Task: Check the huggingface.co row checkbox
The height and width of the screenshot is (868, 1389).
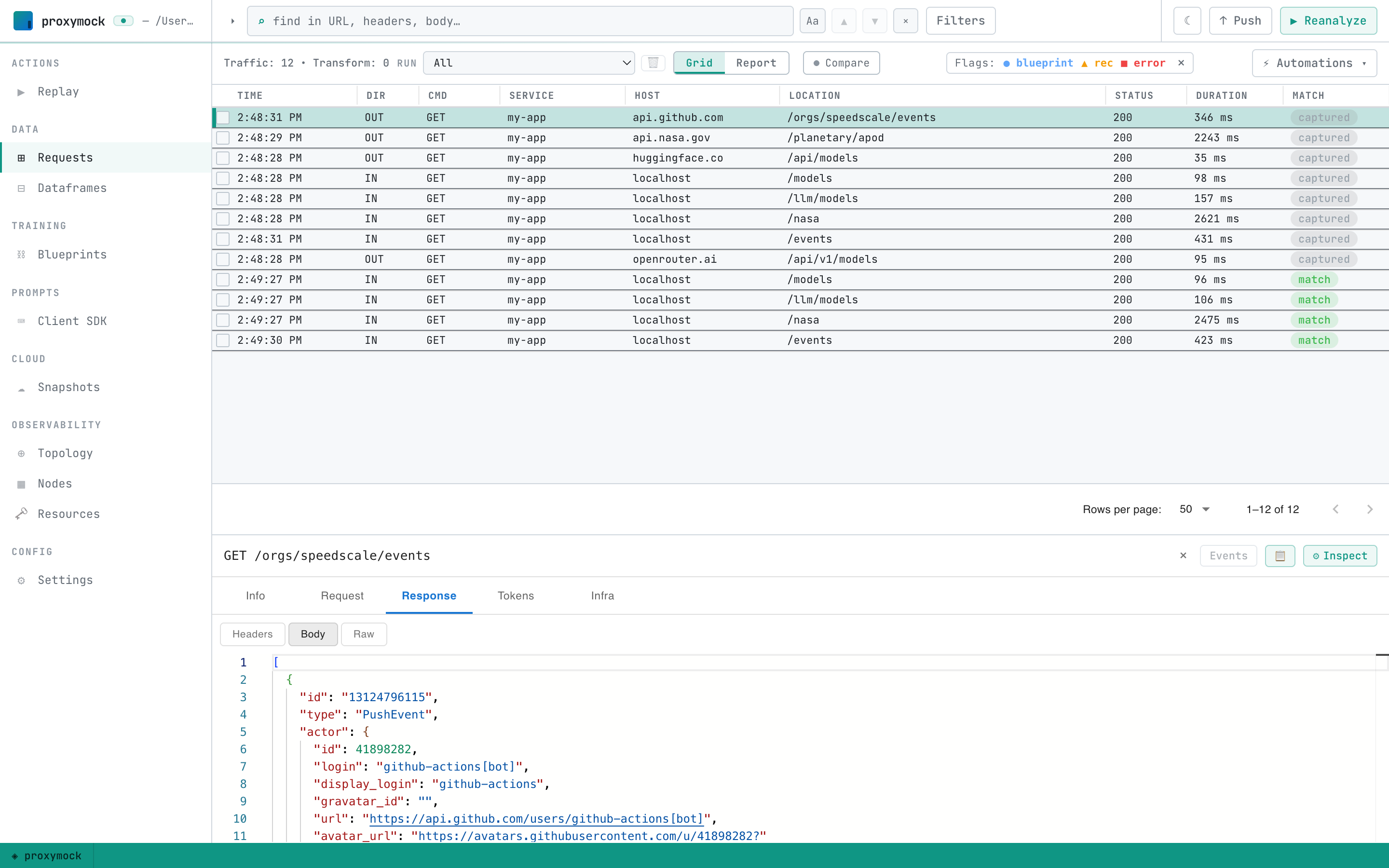Action: [x=223, y=158]
